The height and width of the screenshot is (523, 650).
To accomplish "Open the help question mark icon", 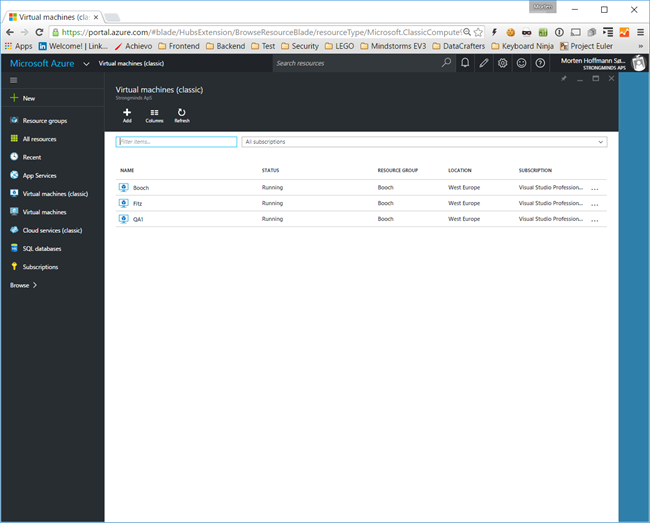I will [x=540, y=63].
